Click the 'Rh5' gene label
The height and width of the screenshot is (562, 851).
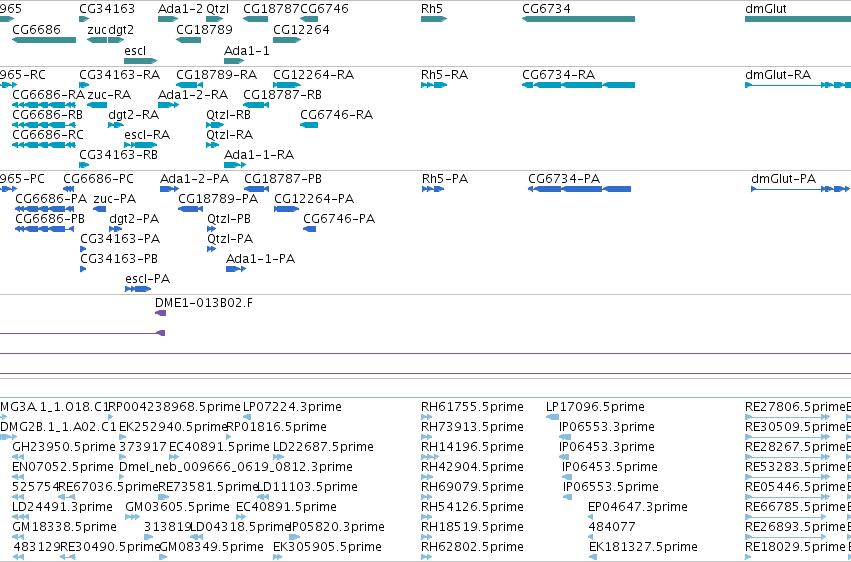(x=432, y=9)
